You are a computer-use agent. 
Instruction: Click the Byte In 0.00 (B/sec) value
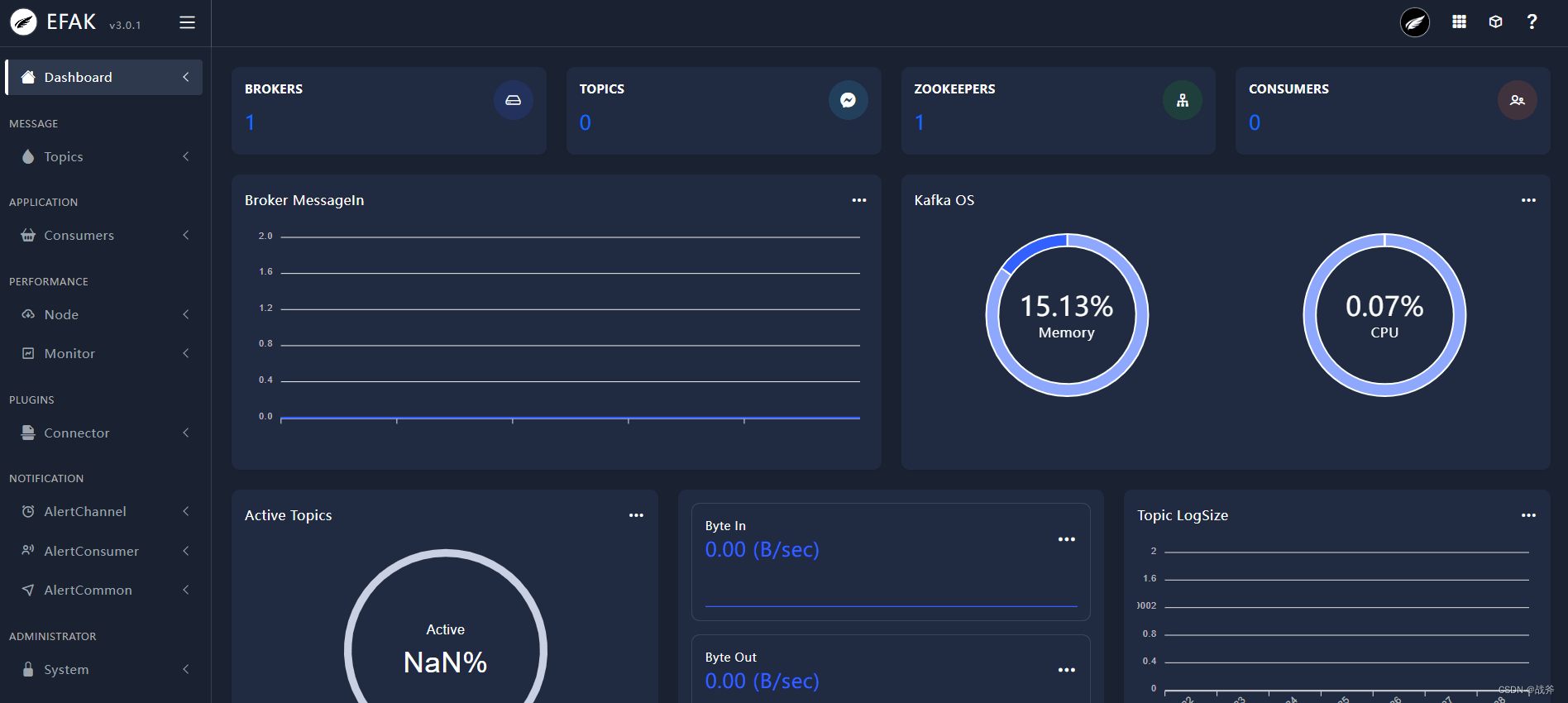(762, 550)
